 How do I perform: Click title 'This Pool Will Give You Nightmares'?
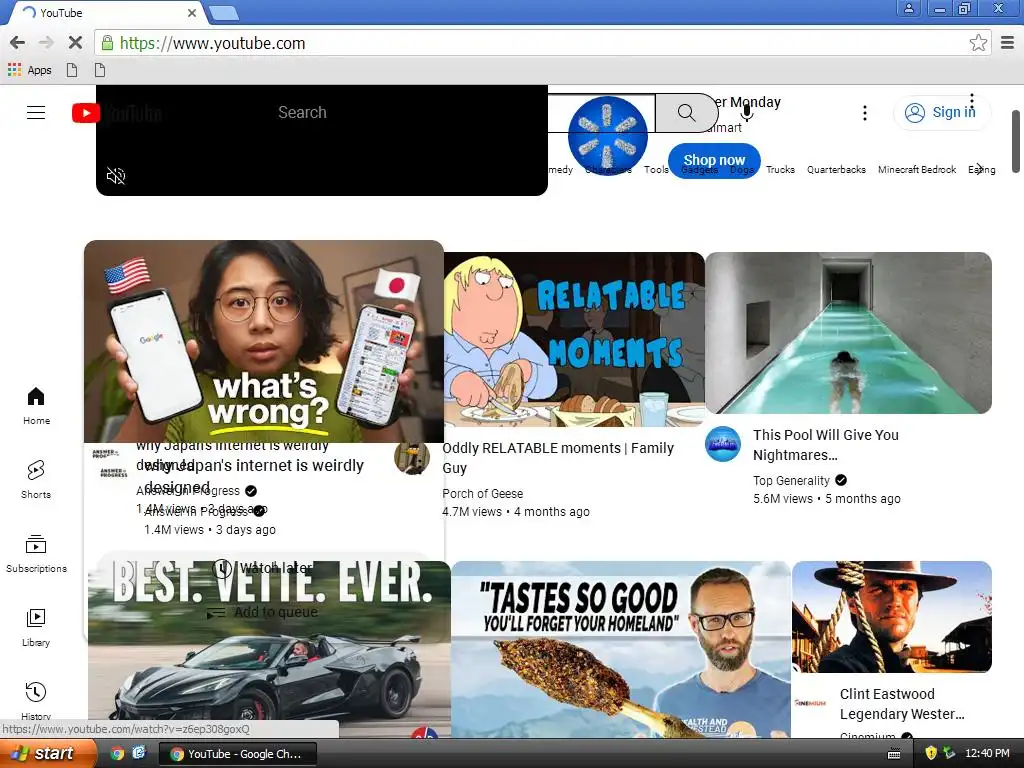(825, 445)
